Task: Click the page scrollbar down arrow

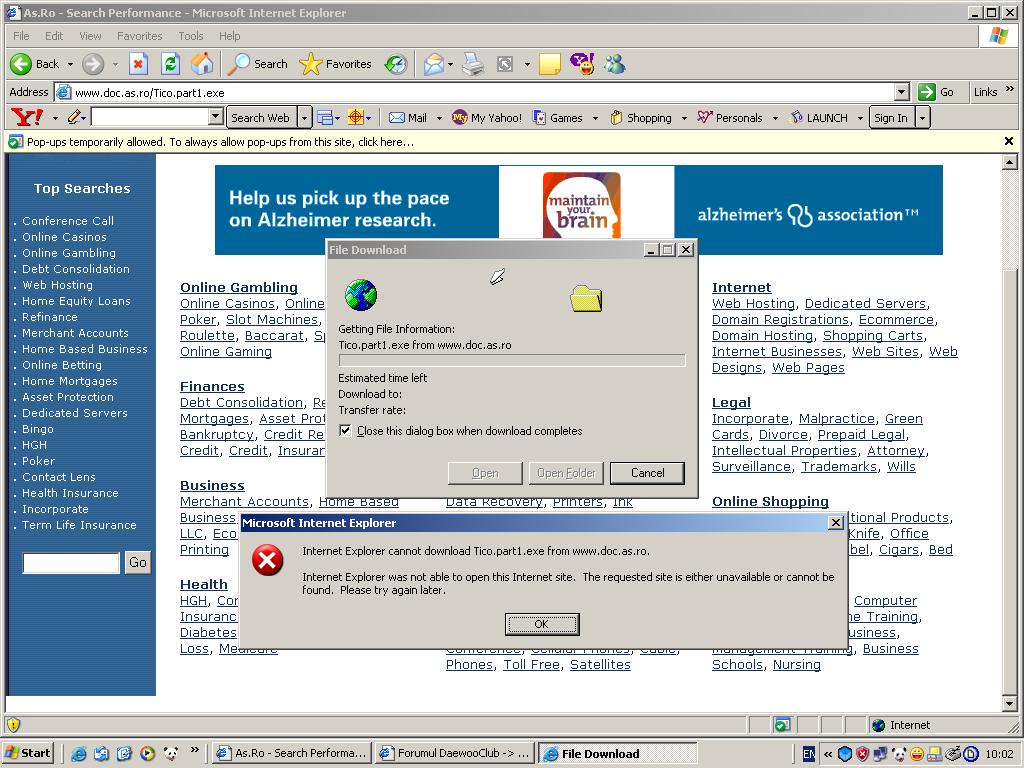Action: 1010,703
